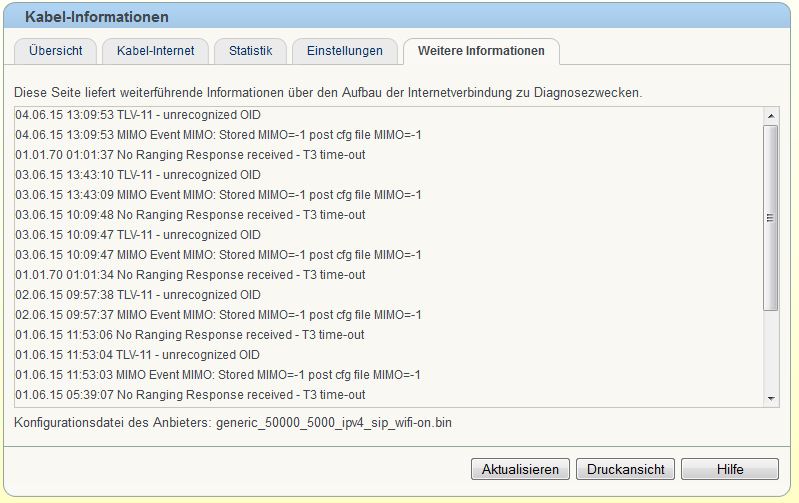Click the log list scrollbar thumb

pos(770,217)
